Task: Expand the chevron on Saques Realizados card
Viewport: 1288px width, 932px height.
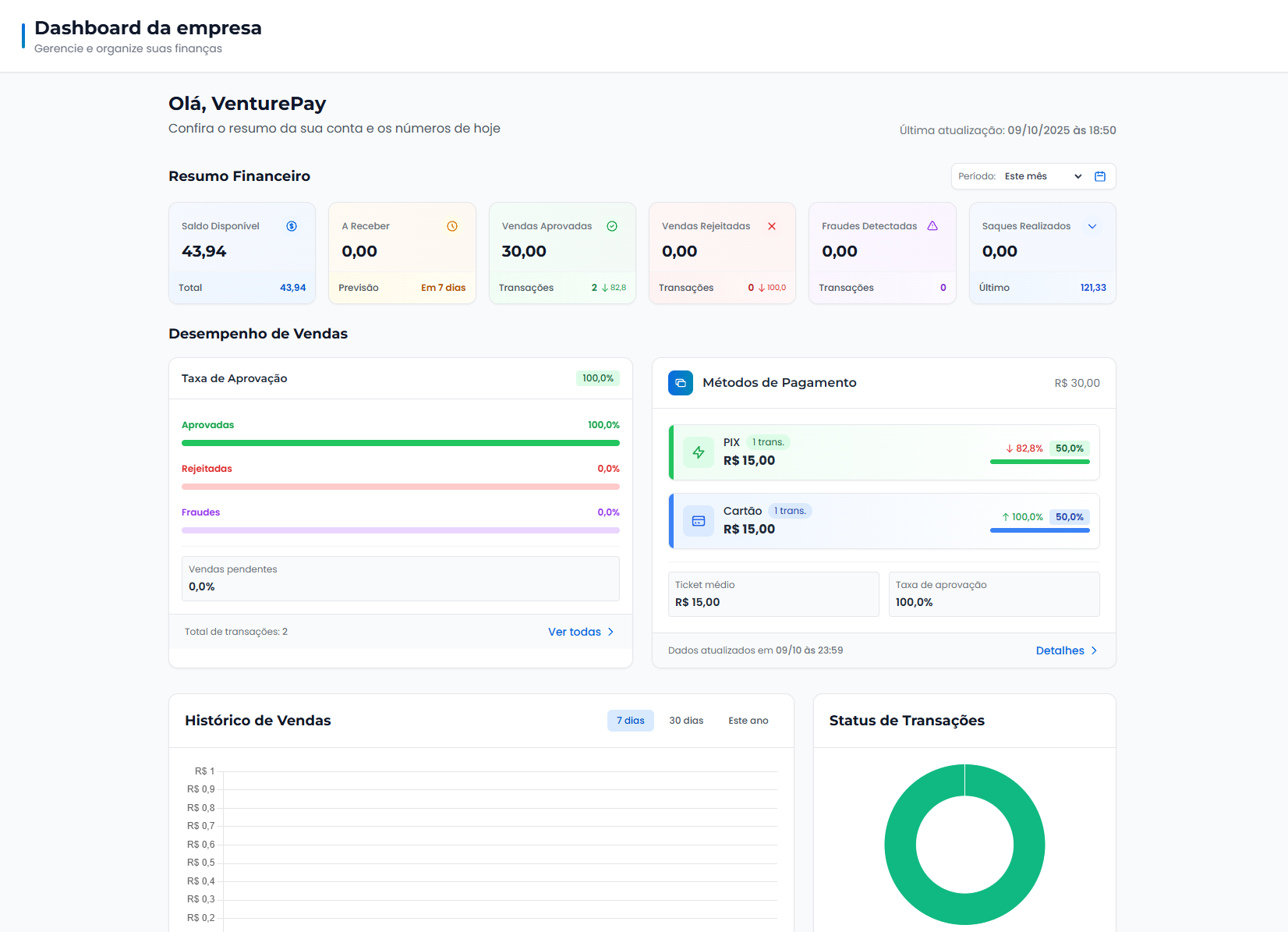Action: click(1093, 225)
